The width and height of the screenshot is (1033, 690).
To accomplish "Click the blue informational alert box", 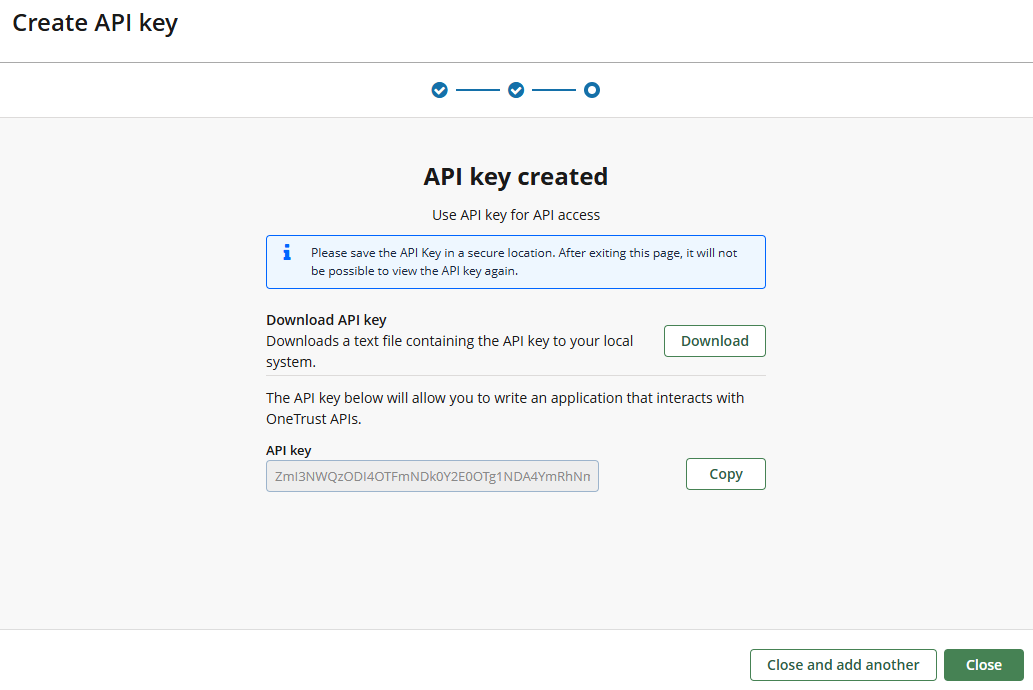I will 515,262.
